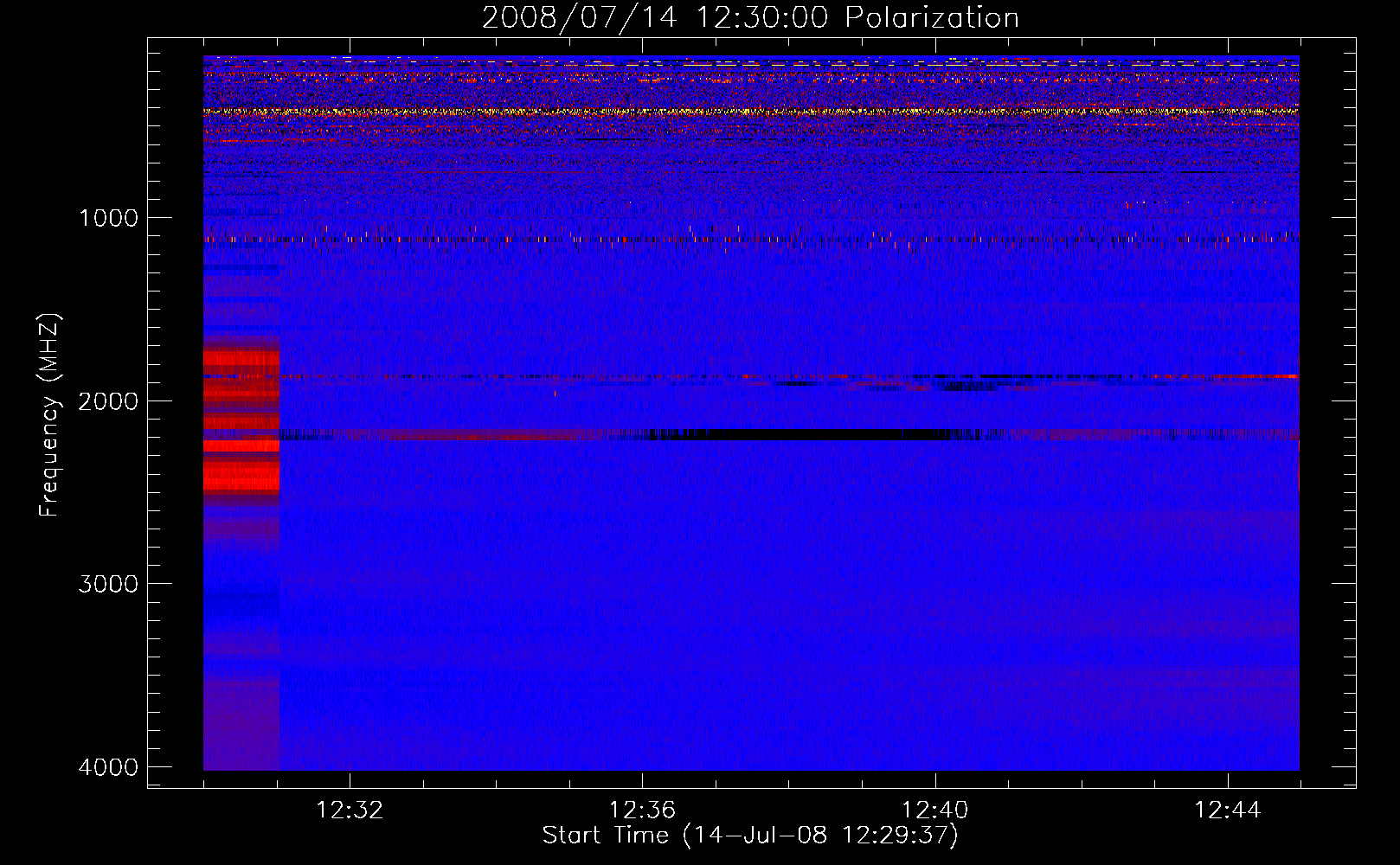Click the yellow interference line near 400 MHz
Image resolution: width=1400 pixels, height=865 pixels.
[751, 112]
